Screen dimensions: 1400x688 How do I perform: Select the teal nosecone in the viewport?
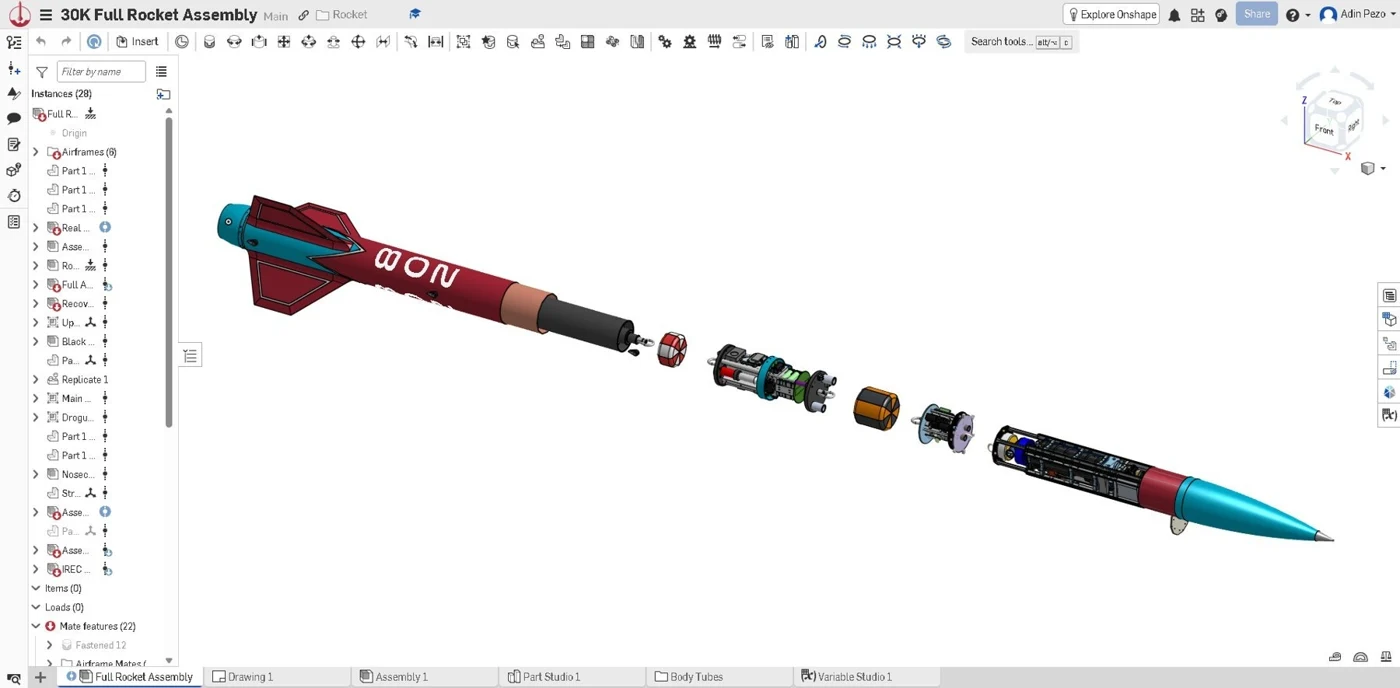click(1250, 508)
